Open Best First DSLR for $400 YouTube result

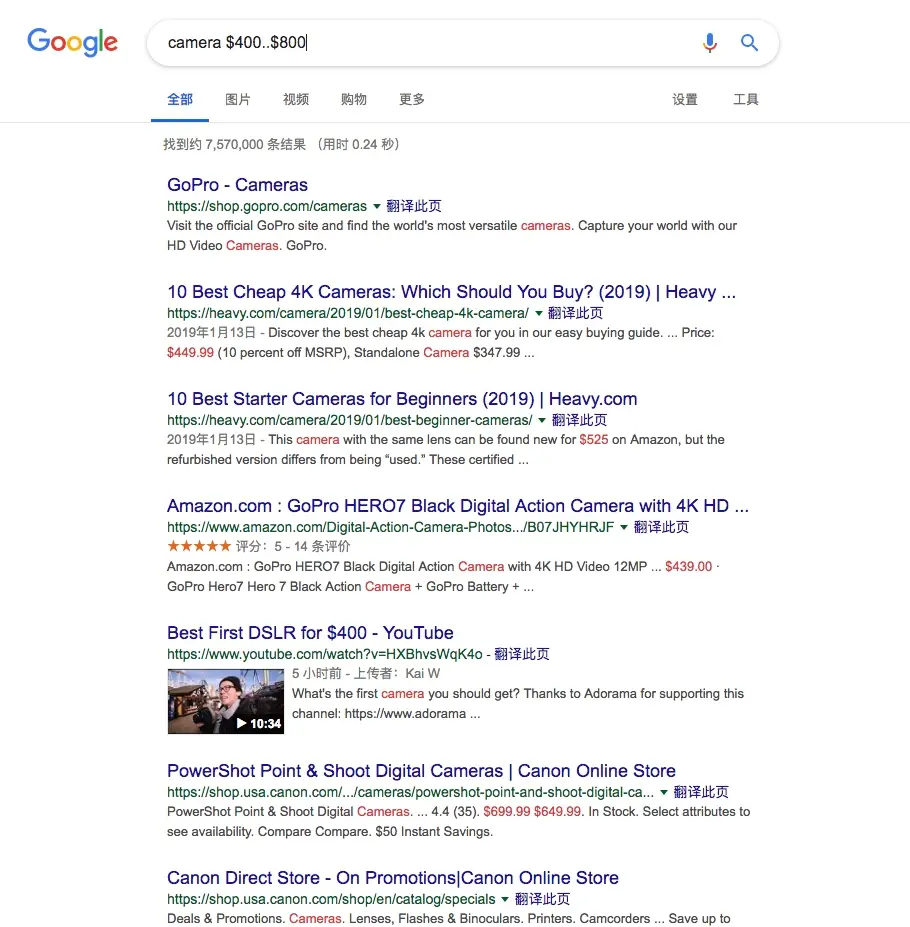pos(310,633)
